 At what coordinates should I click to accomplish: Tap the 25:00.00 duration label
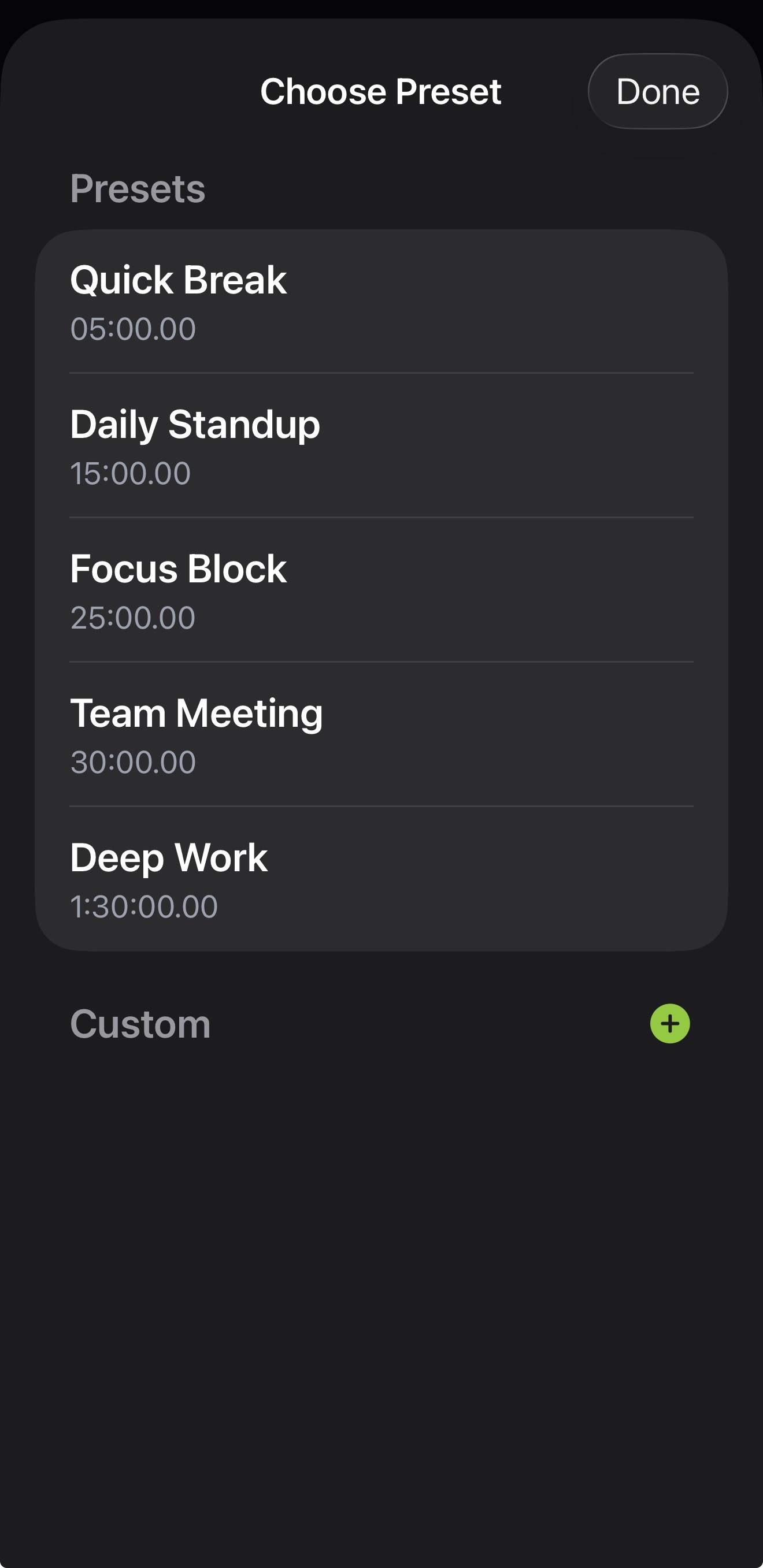(x=133, y=618)
